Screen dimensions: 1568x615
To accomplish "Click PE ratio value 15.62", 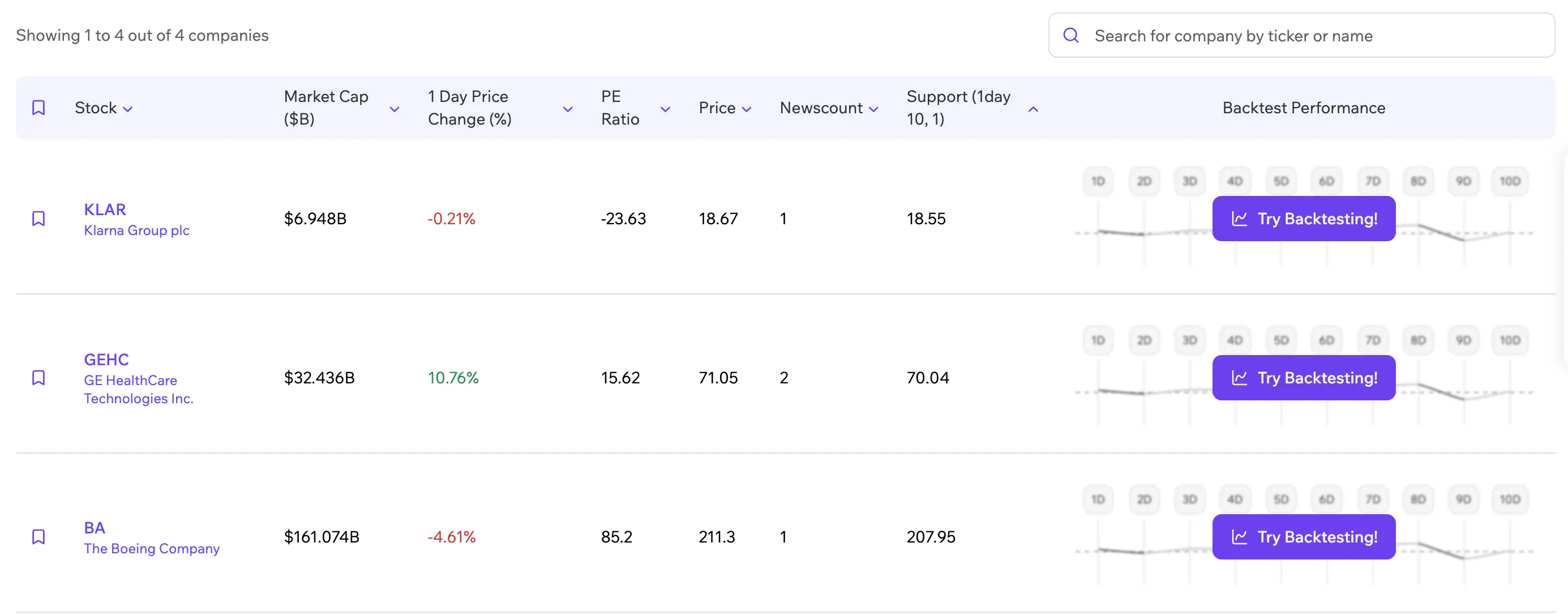I will [x=620, y=378].
